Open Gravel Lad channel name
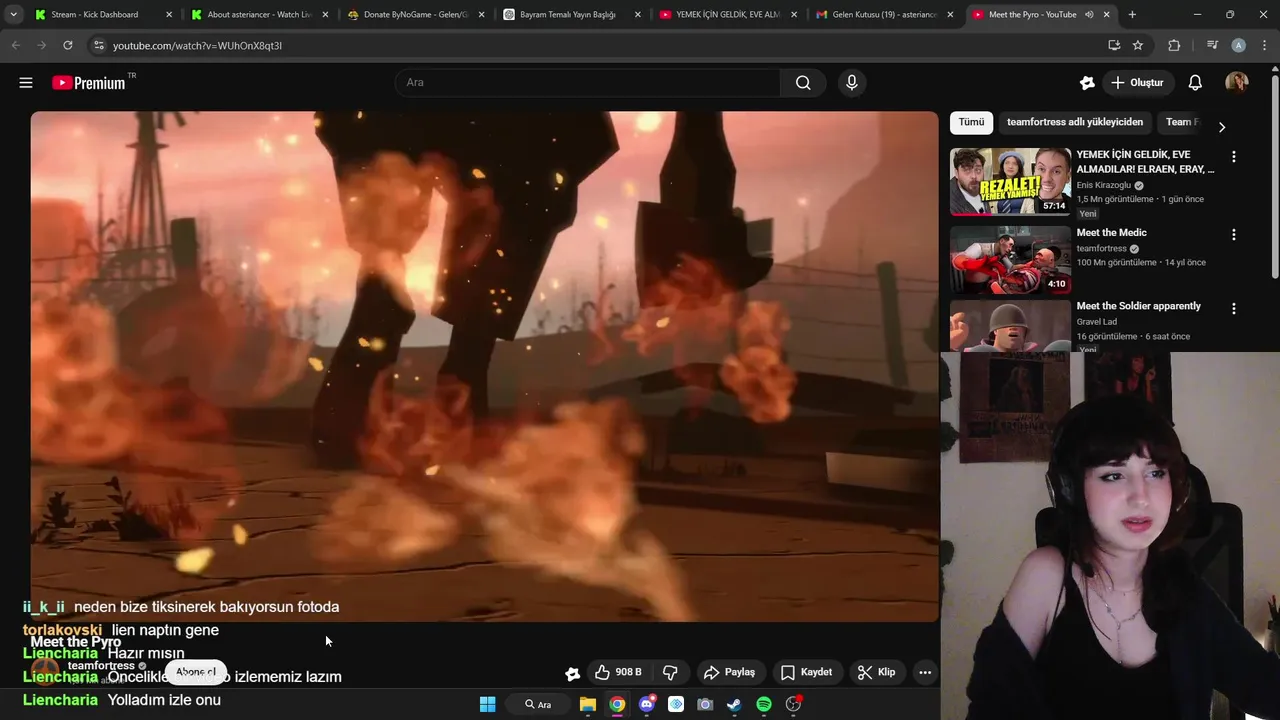Viewport: 1280px width, 720px height. 1097,322
